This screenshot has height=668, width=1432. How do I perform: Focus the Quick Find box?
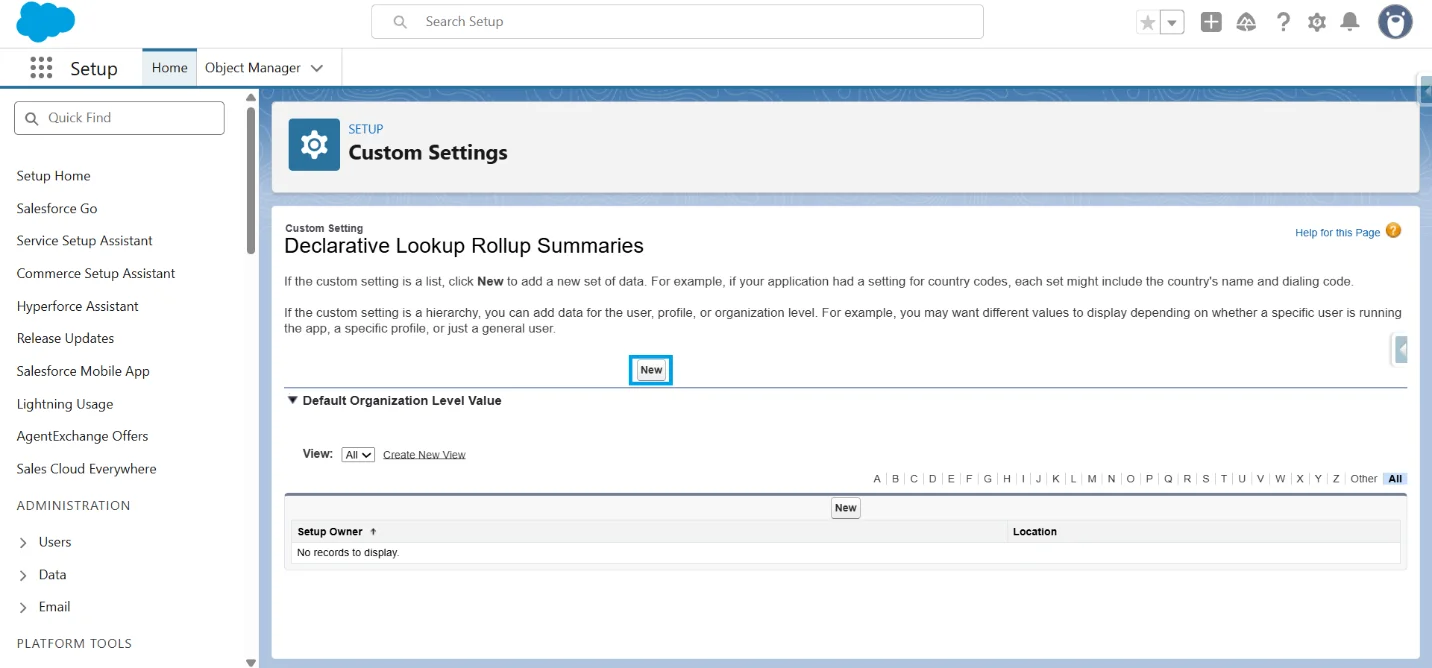point(119,118)
